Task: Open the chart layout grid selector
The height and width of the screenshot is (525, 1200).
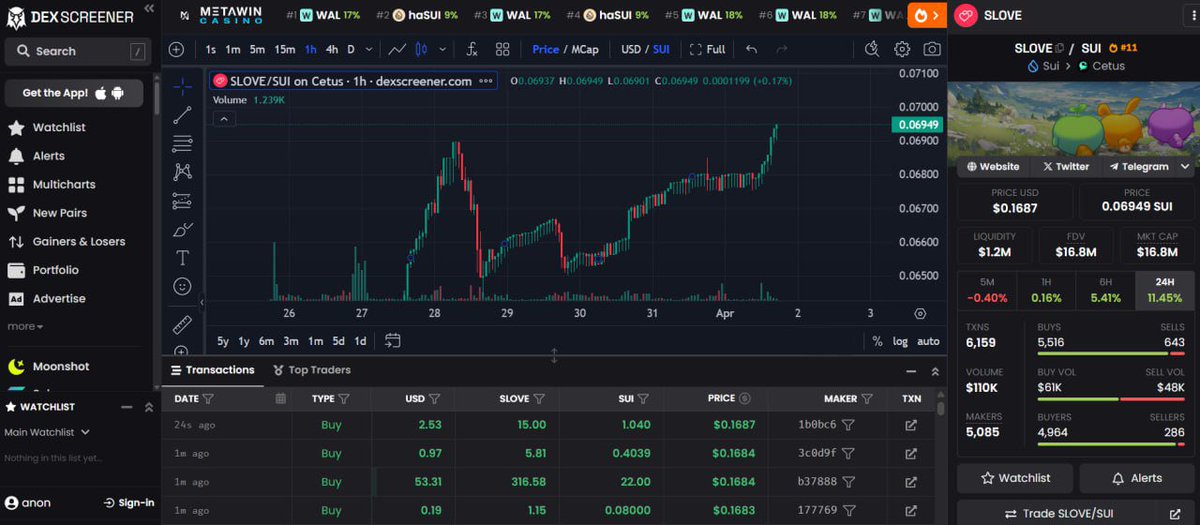Action: point(502,49)
